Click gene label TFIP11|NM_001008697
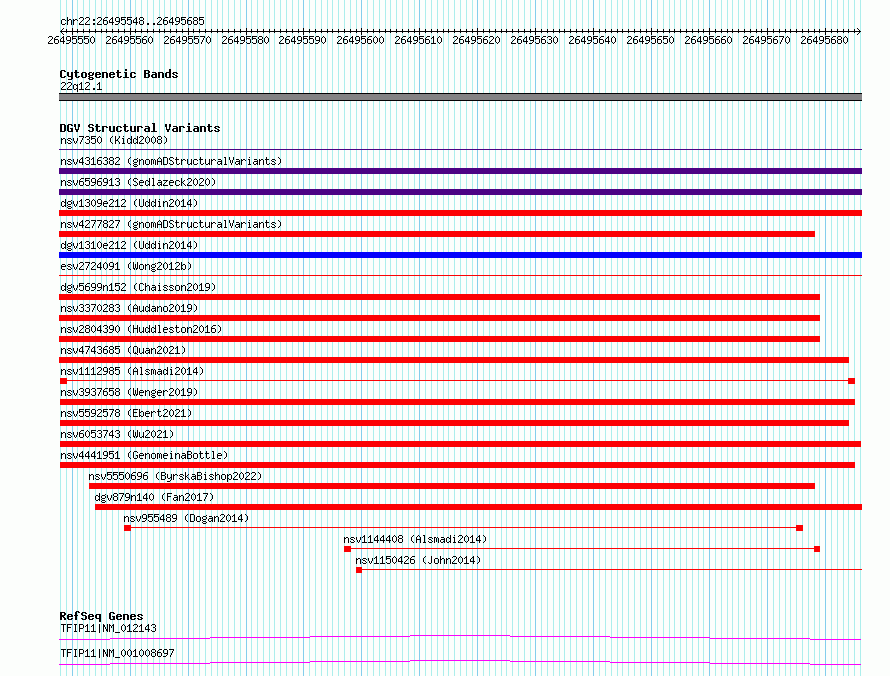Image resolution: width=890 pixels, height=676 pixels. tap(117, 653)
